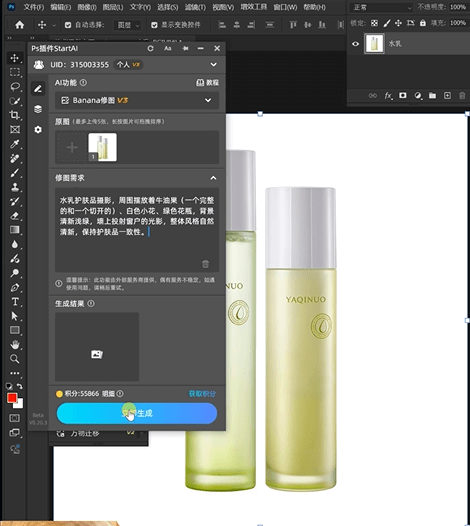Toggle the 自动选择 checkbox
The width and height of the screenshot is (470, 526).
pyautogui.click(x=68, y=25)
